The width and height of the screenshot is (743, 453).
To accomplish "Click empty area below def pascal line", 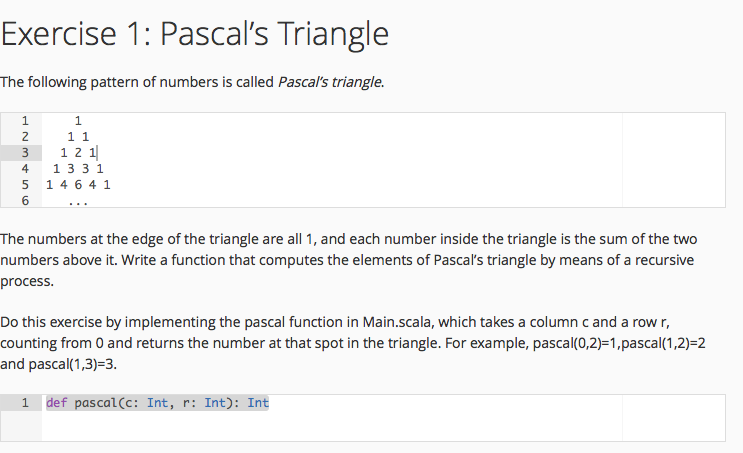I will tap(332, 426).
